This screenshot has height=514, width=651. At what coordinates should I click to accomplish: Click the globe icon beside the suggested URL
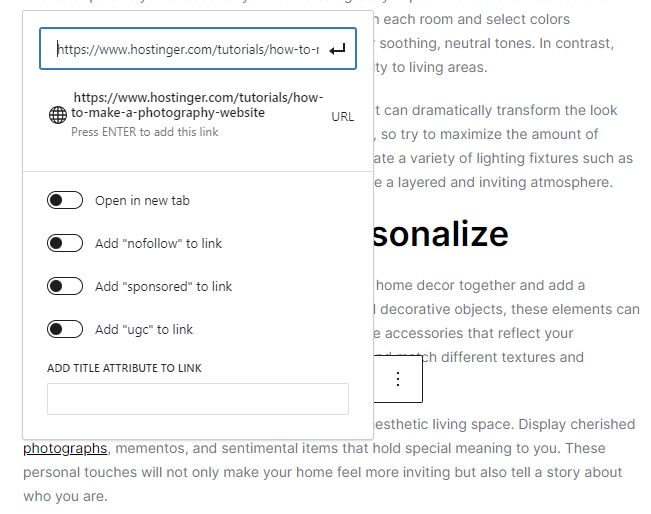tap(58, 115)
